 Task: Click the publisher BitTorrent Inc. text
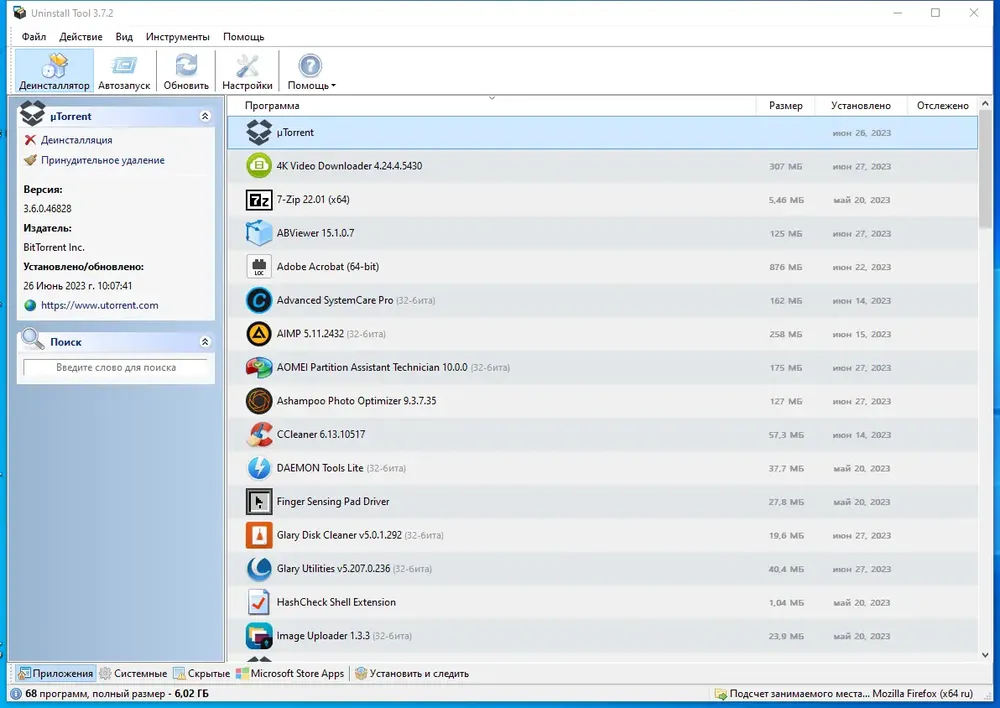tap(54, 247)
